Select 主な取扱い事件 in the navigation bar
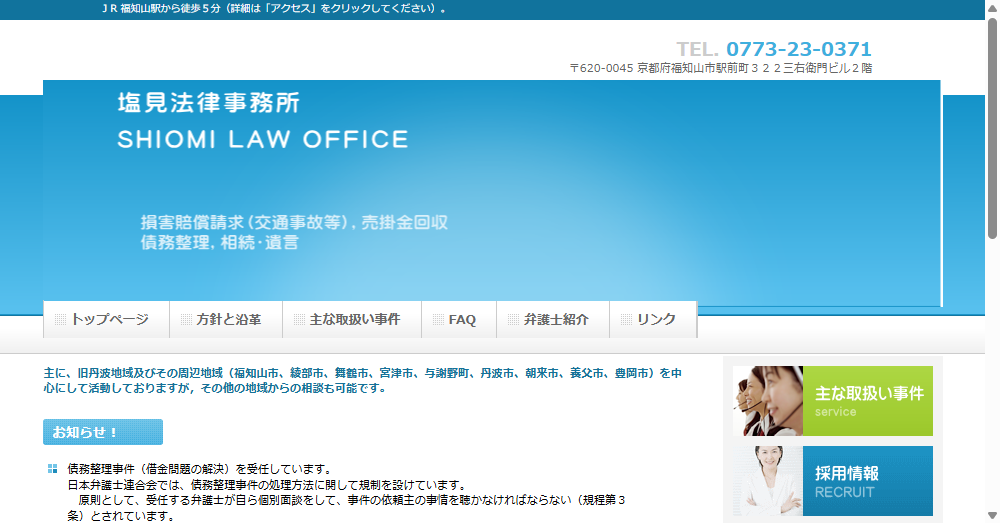This screenshot has width=1000, height=523. pos(354,320)
